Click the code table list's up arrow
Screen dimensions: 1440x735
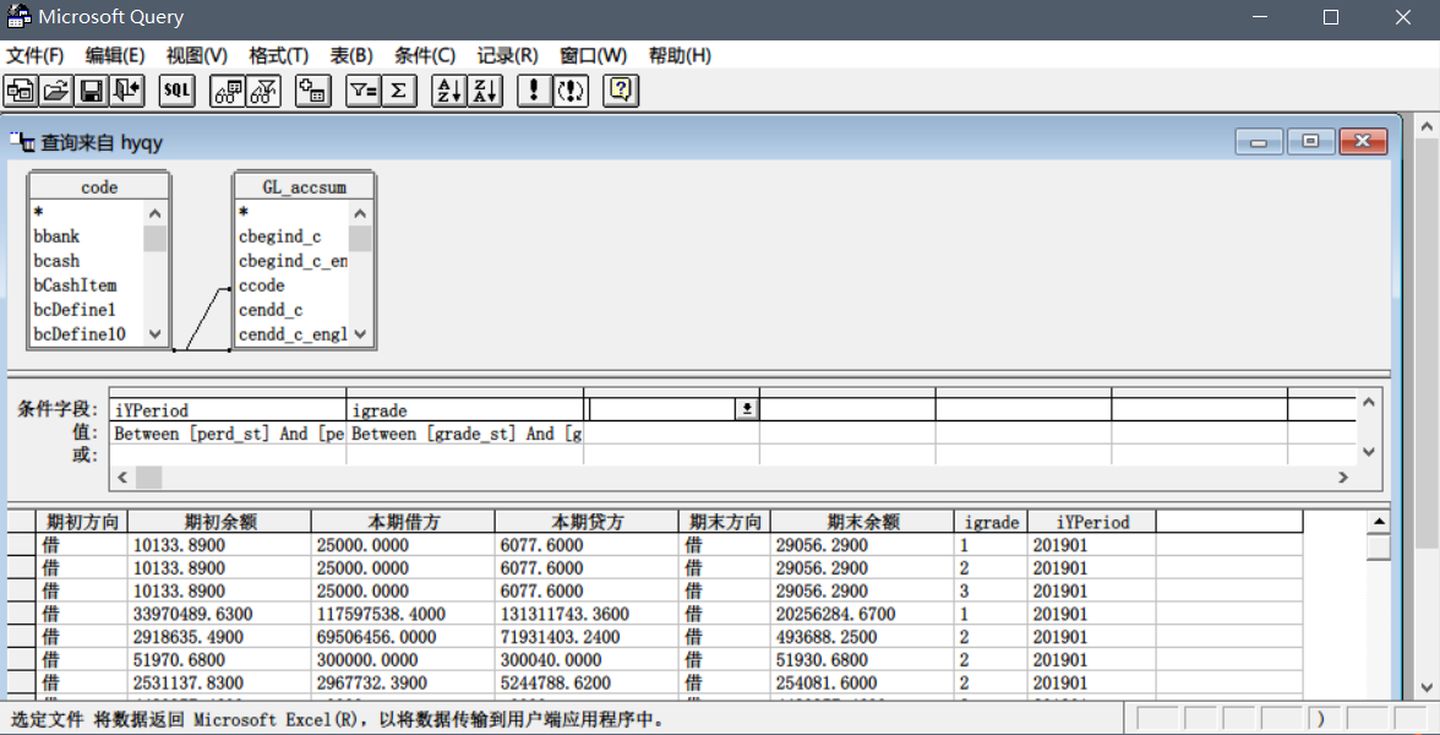click(155, 213)
